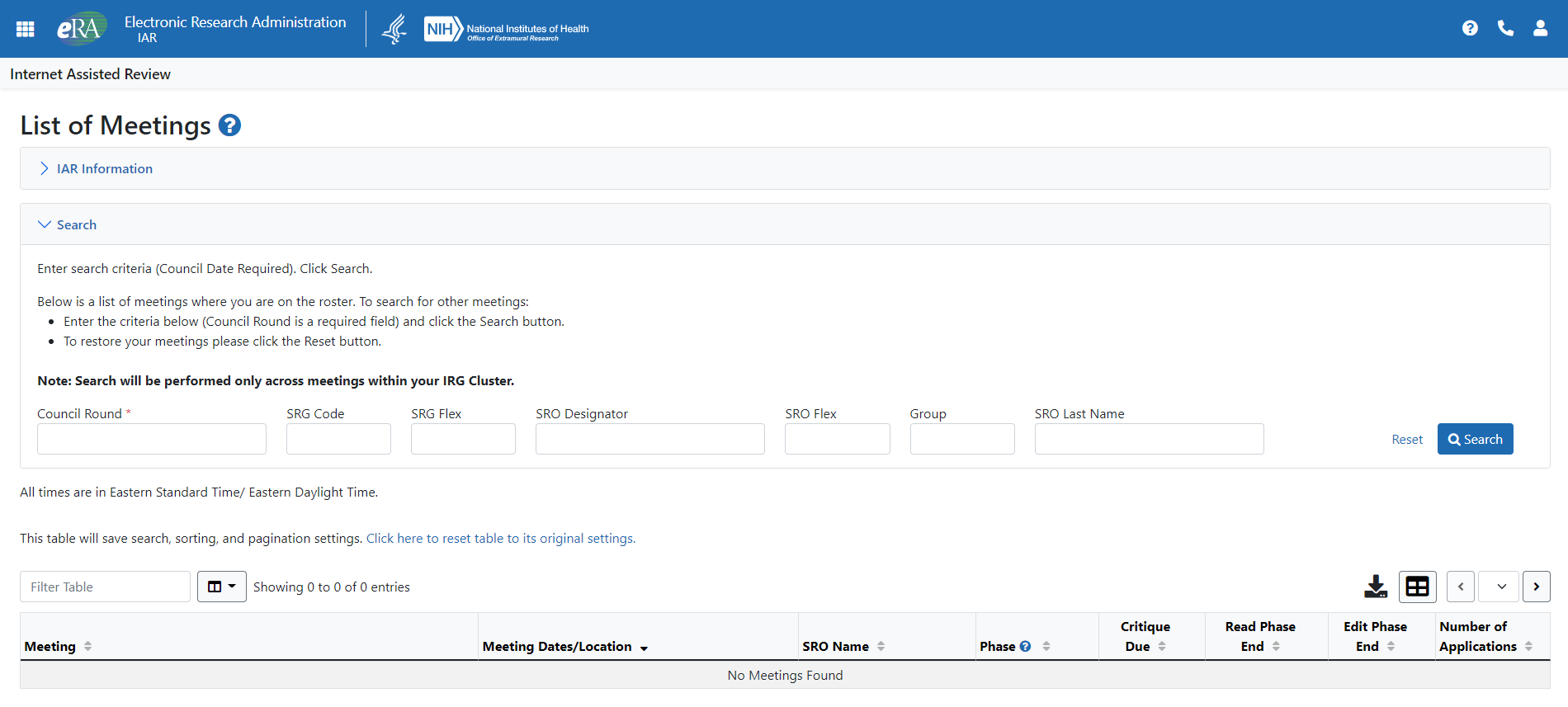Download table data icon
1568x707 pixels.
1376,587
